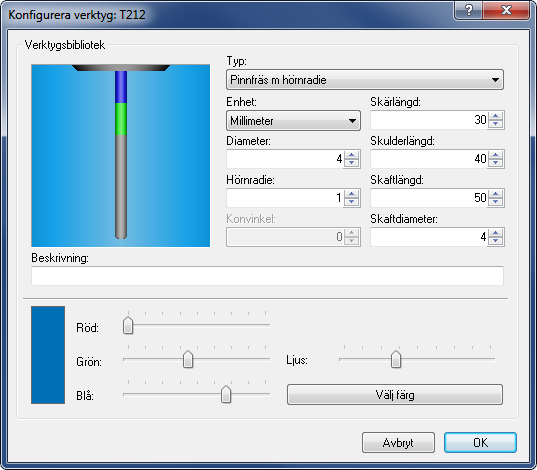Decrease Skulderlängd value with down arrow
The height and width of the screenshot is (470, 537).
495,163
